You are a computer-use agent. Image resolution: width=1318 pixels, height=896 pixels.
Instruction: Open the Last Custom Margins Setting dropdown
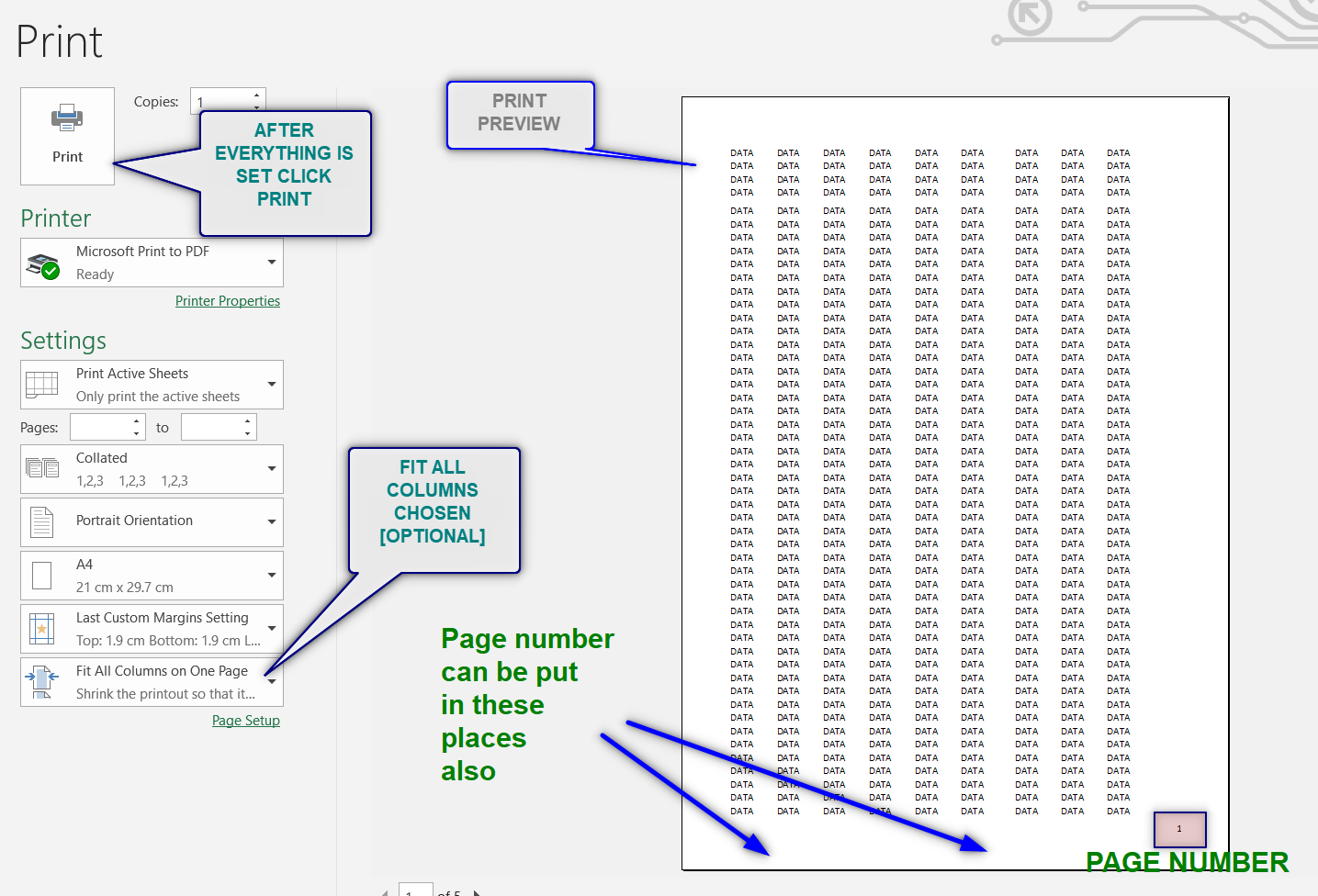point(152,629)
